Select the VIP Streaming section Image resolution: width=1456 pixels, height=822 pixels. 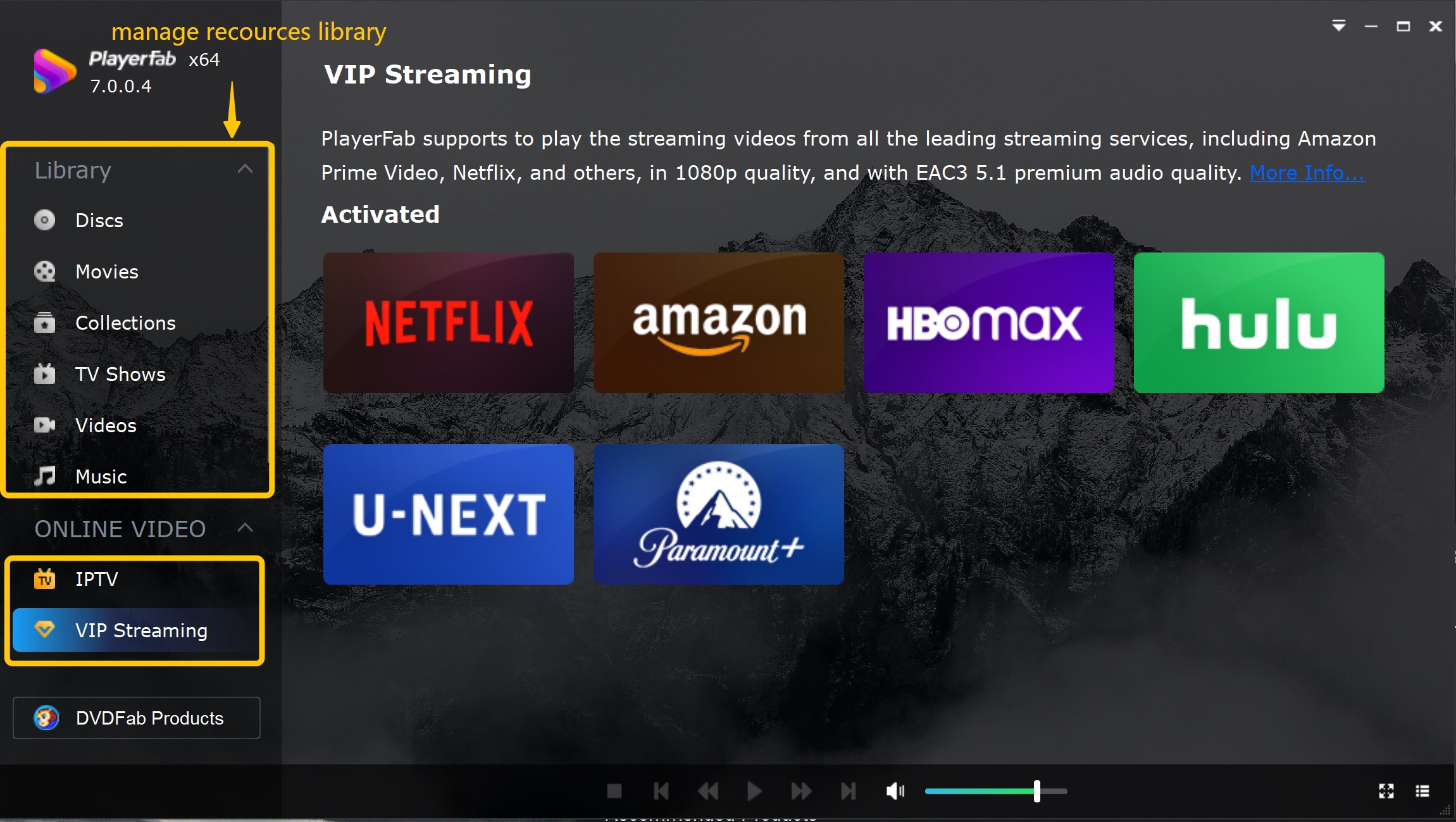pyautogui.click(x=142, y=629)
